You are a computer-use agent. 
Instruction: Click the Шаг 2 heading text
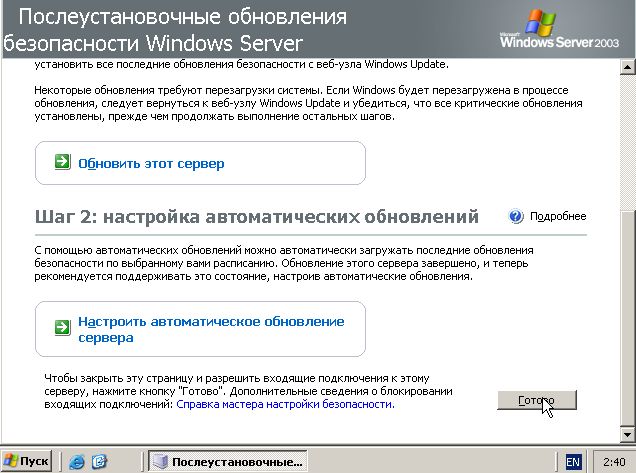click(257, 217)
